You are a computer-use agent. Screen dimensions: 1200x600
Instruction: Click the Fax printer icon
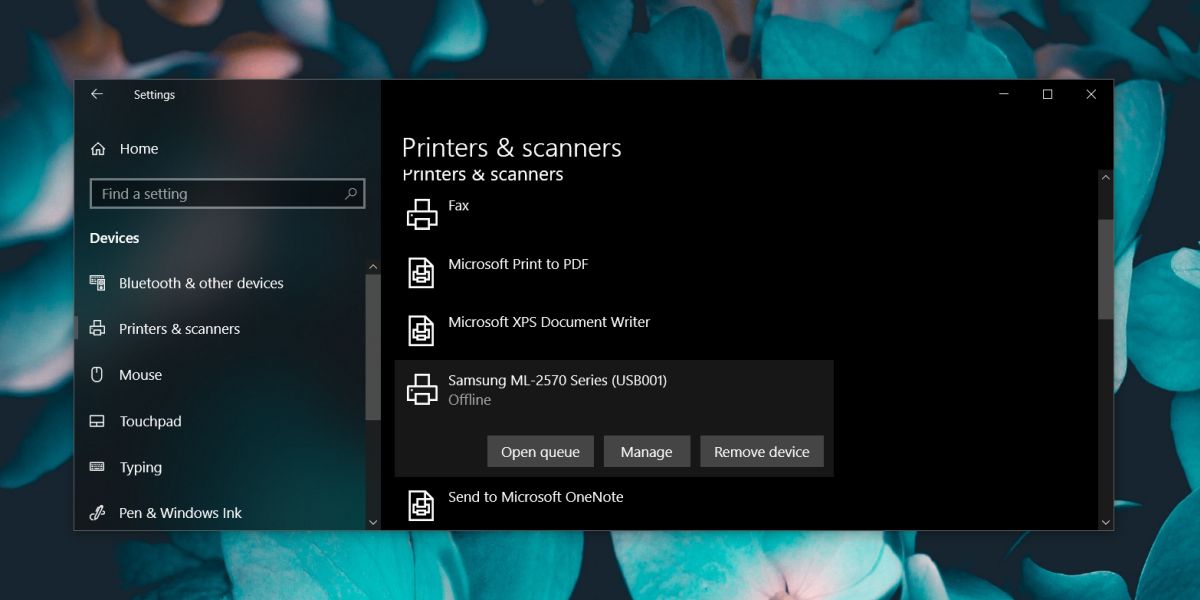[x=422, y=214]
